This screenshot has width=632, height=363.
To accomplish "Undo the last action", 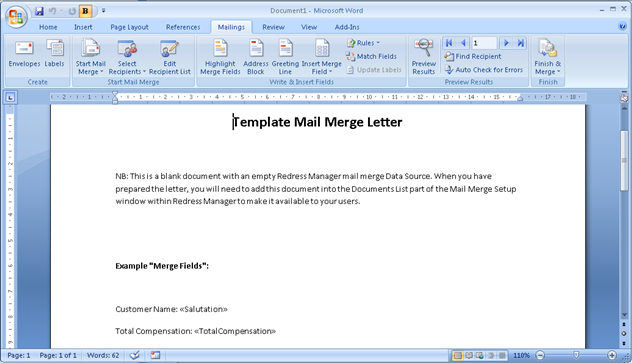I will (52, 11).
